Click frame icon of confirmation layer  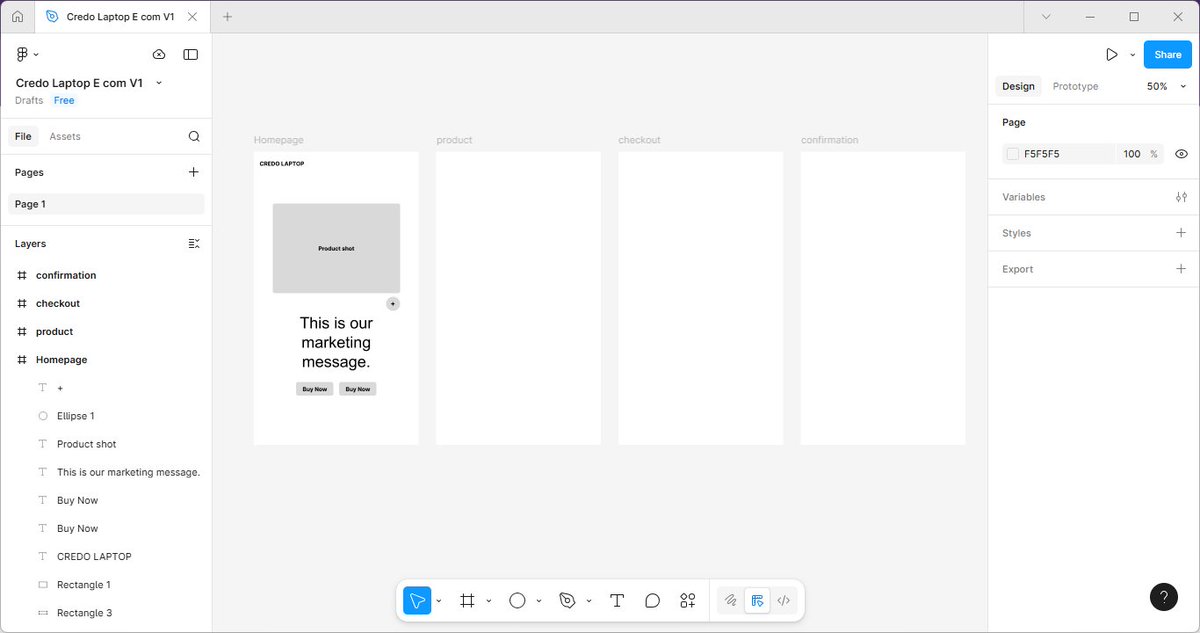(22, 275)
